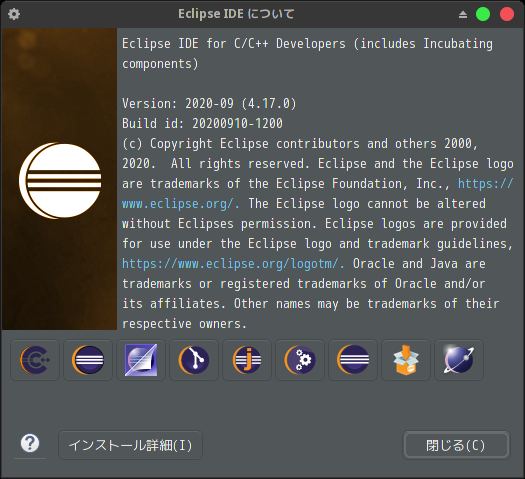The image size is (525, 479).
Task: Click the 'Build id: 20200910-1200' text
Action: [x=202, y=124]
